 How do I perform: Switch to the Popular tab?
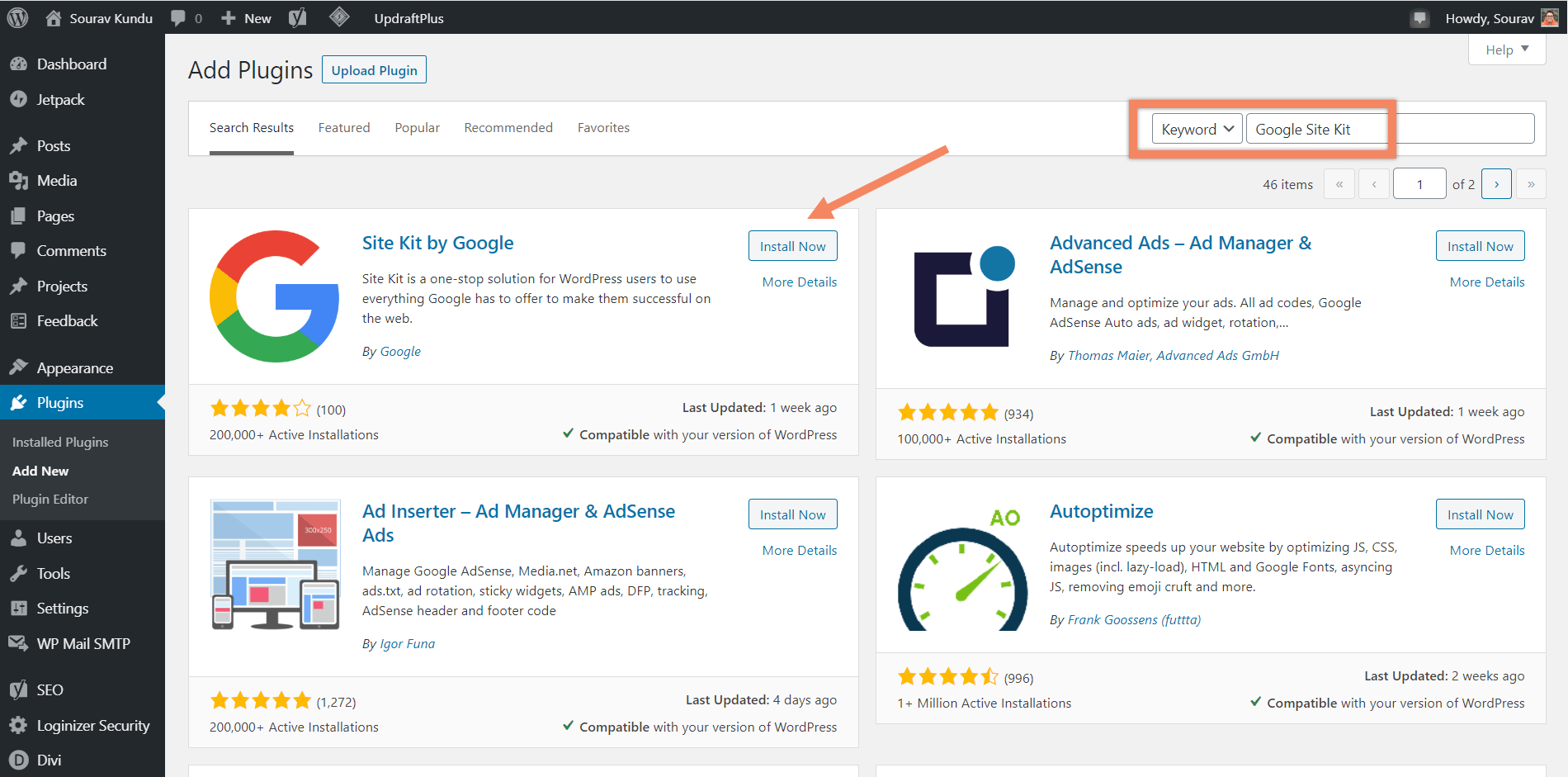tap(417, 127)
